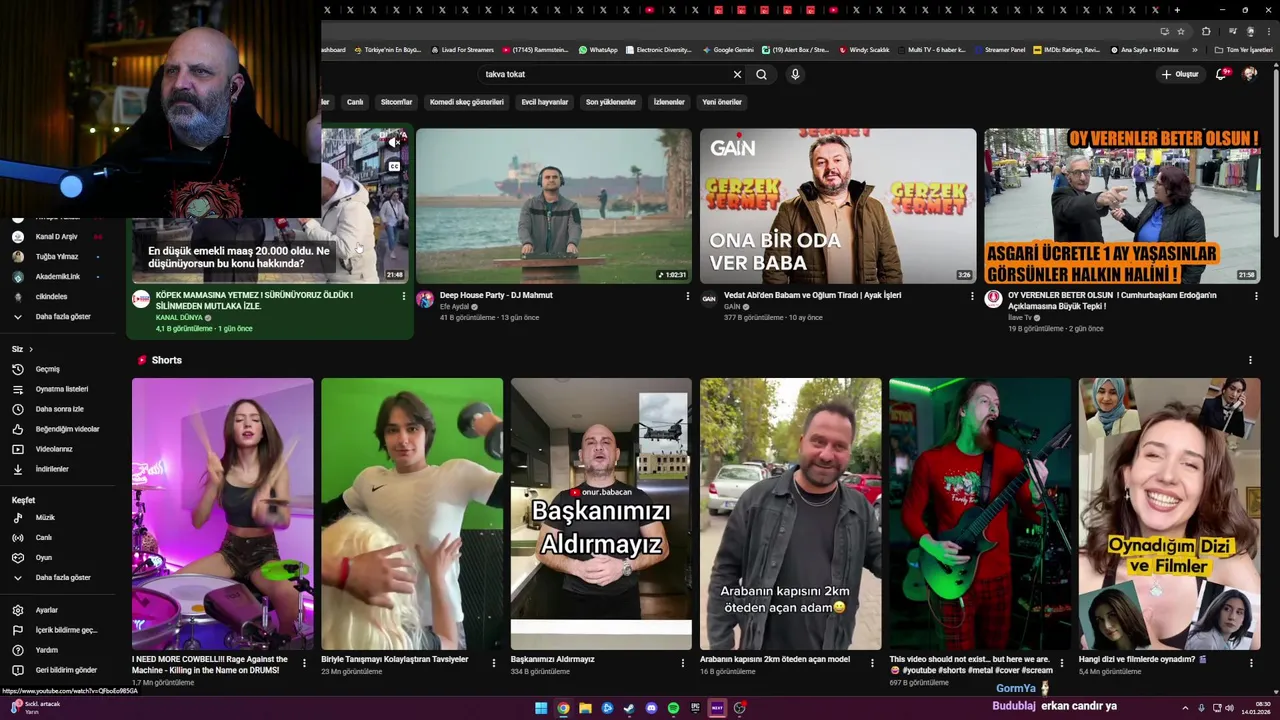Viewport: 1280px width, 720px height.
Task: Open the KANAL DÜNYA channel link
Action: point(180,317)
